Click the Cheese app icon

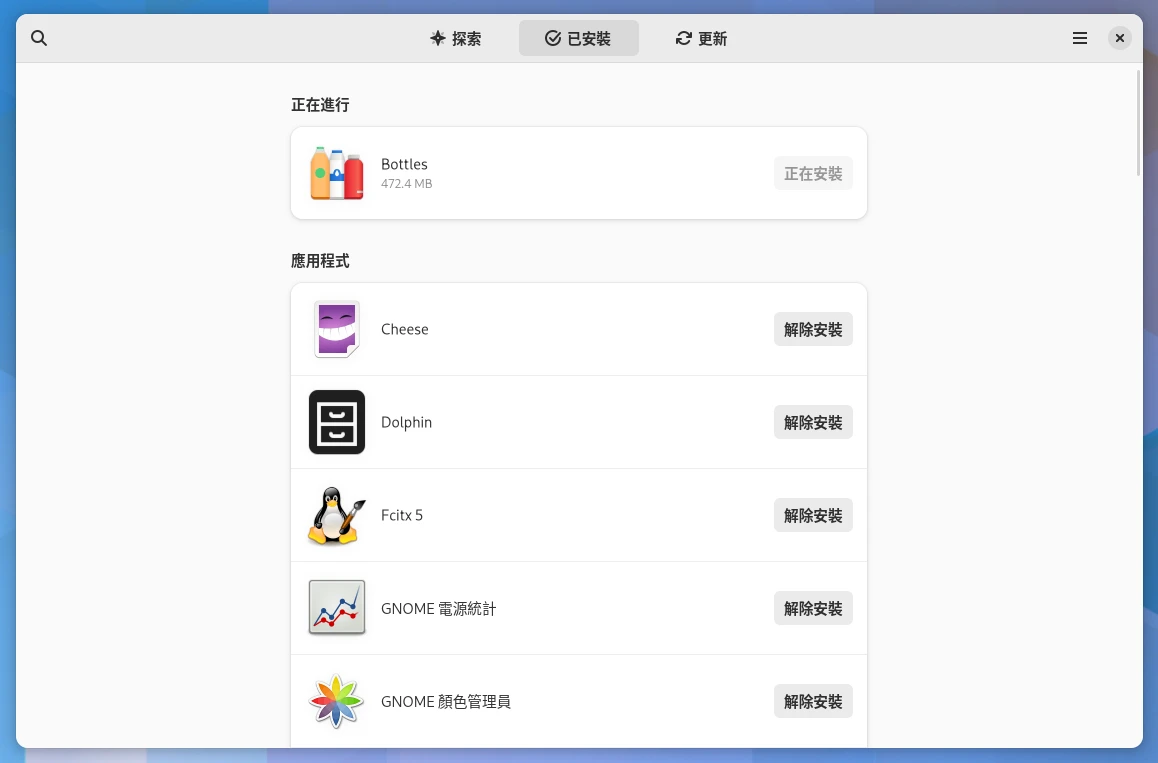[x=337, y=329]
